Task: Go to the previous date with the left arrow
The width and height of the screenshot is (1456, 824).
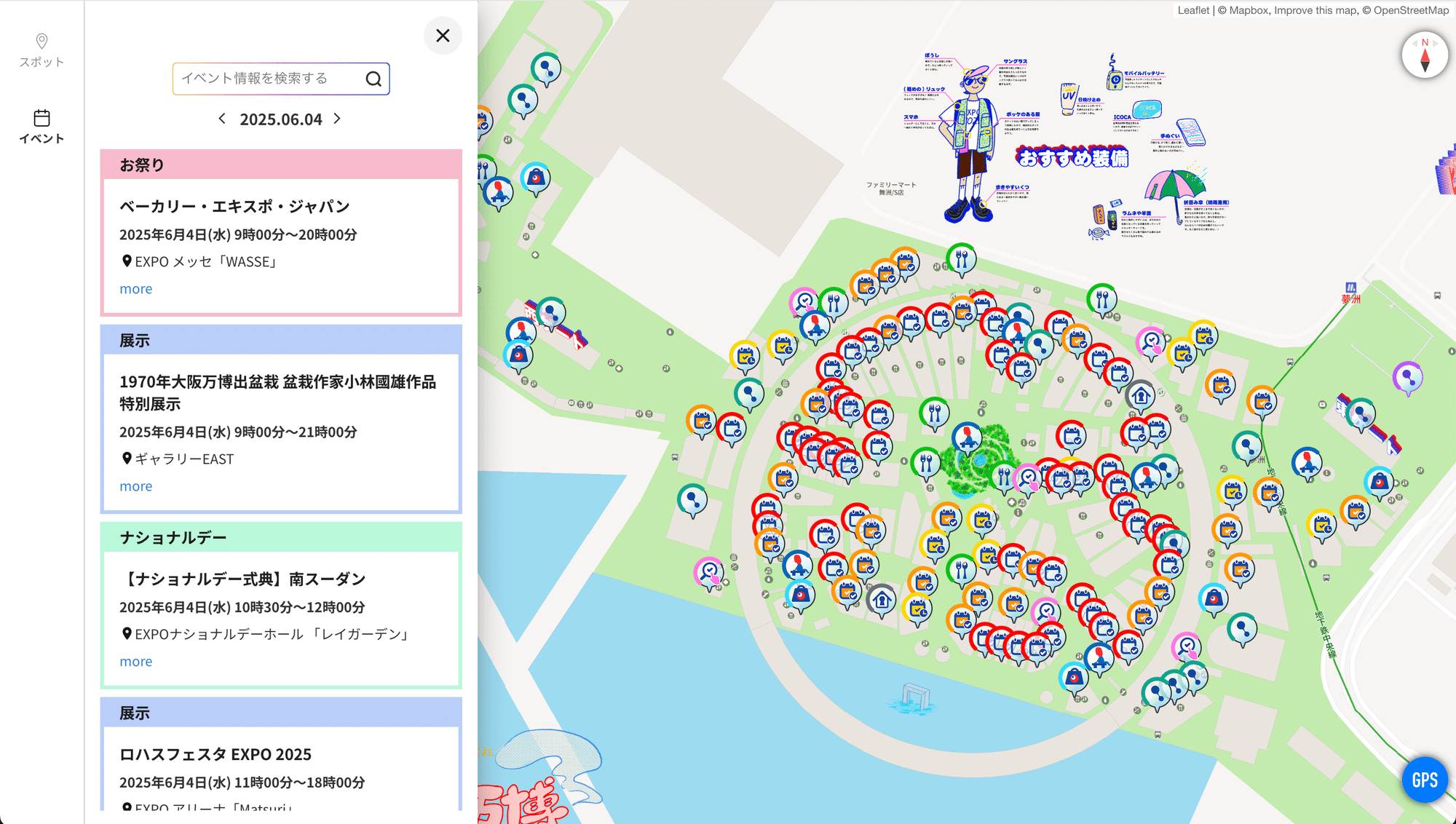Action: pyautogui.click(x=222, y=119)
